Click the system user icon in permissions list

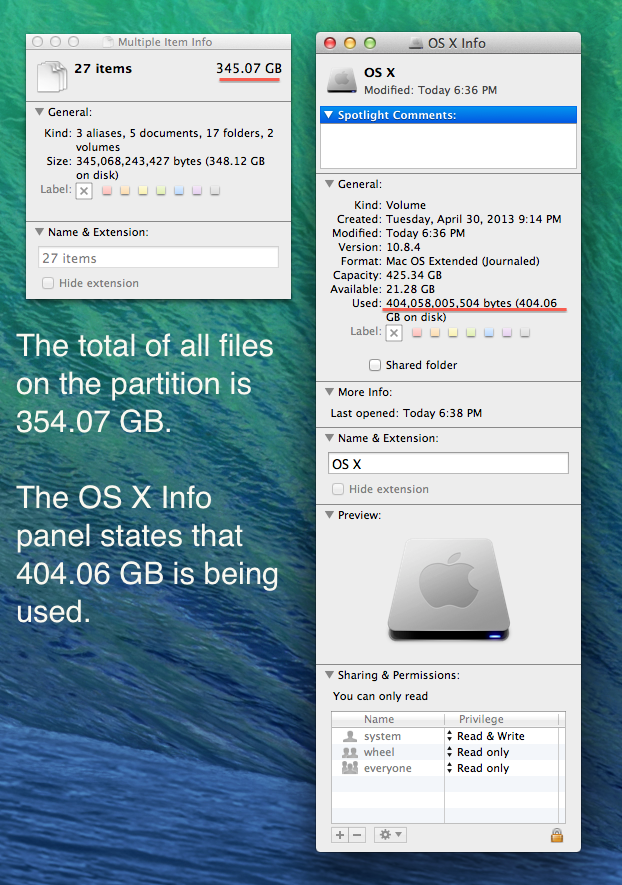click(350, 736)
